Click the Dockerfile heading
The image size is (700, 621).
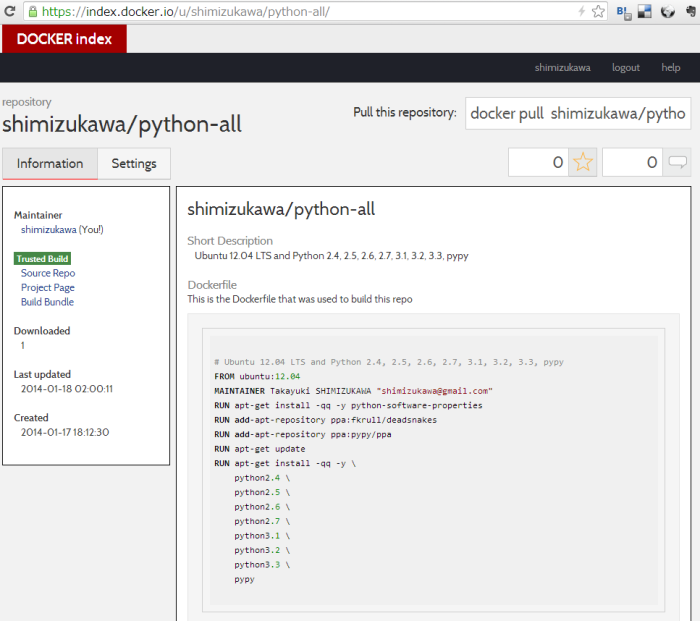(212, 285)
